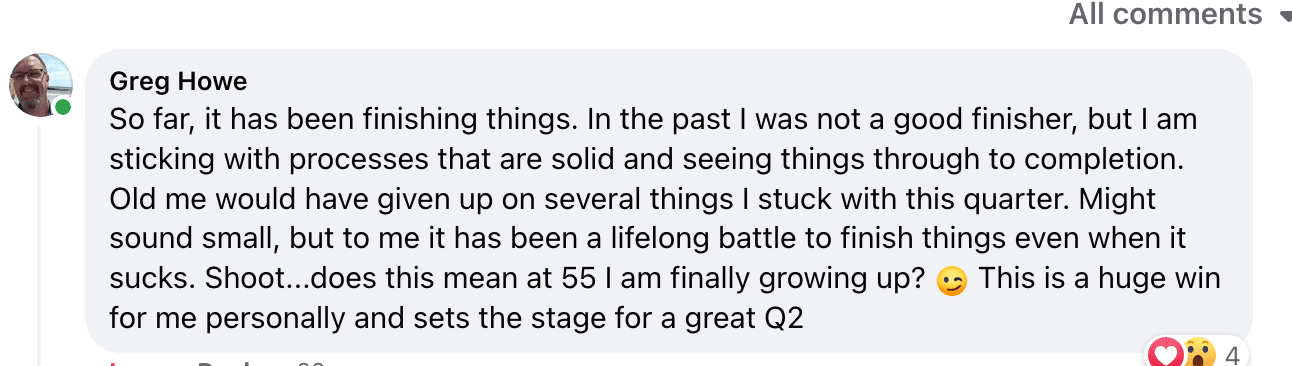1292x366 pixels.
Task: Click the wow face reaction icon
Action: pyautogui.click(x=1197, y=352)
